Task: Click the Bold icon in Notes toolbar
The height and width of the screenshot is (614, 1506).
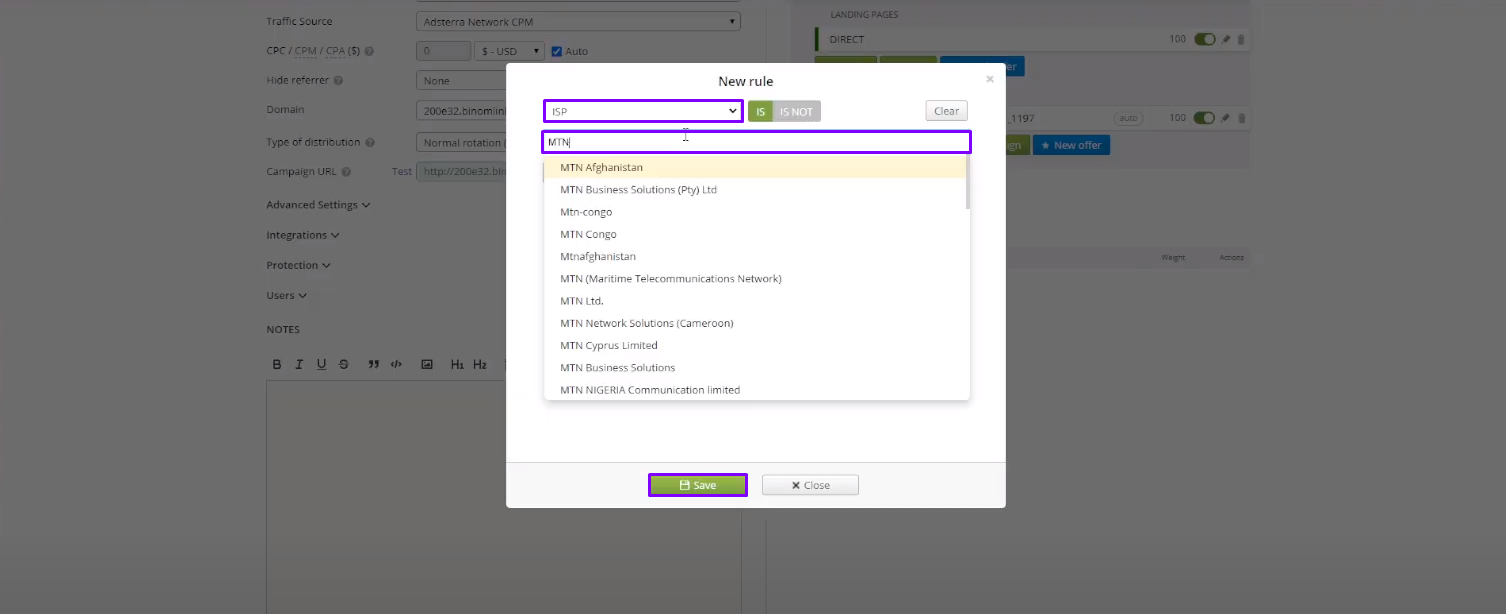Action: point(277,365)
